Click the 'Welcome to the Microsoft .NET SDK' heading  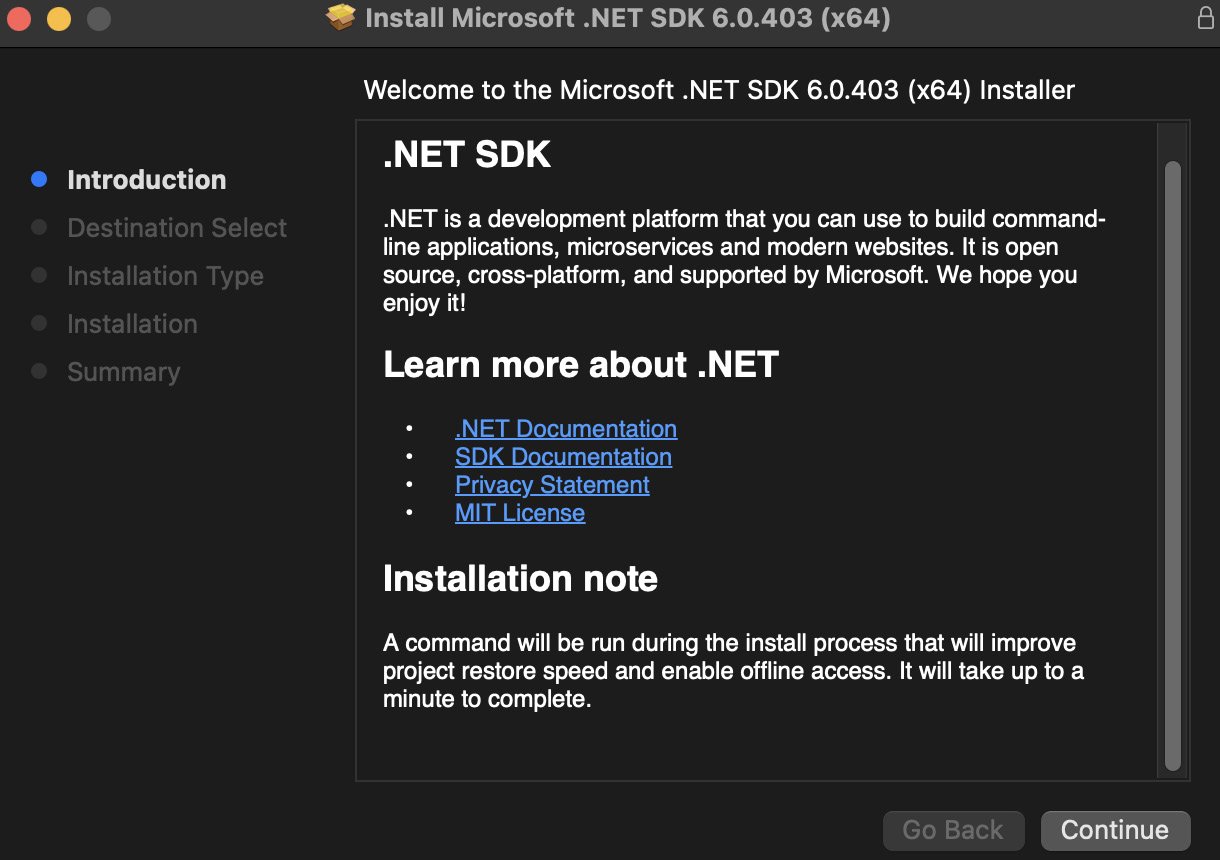(719, 90)
